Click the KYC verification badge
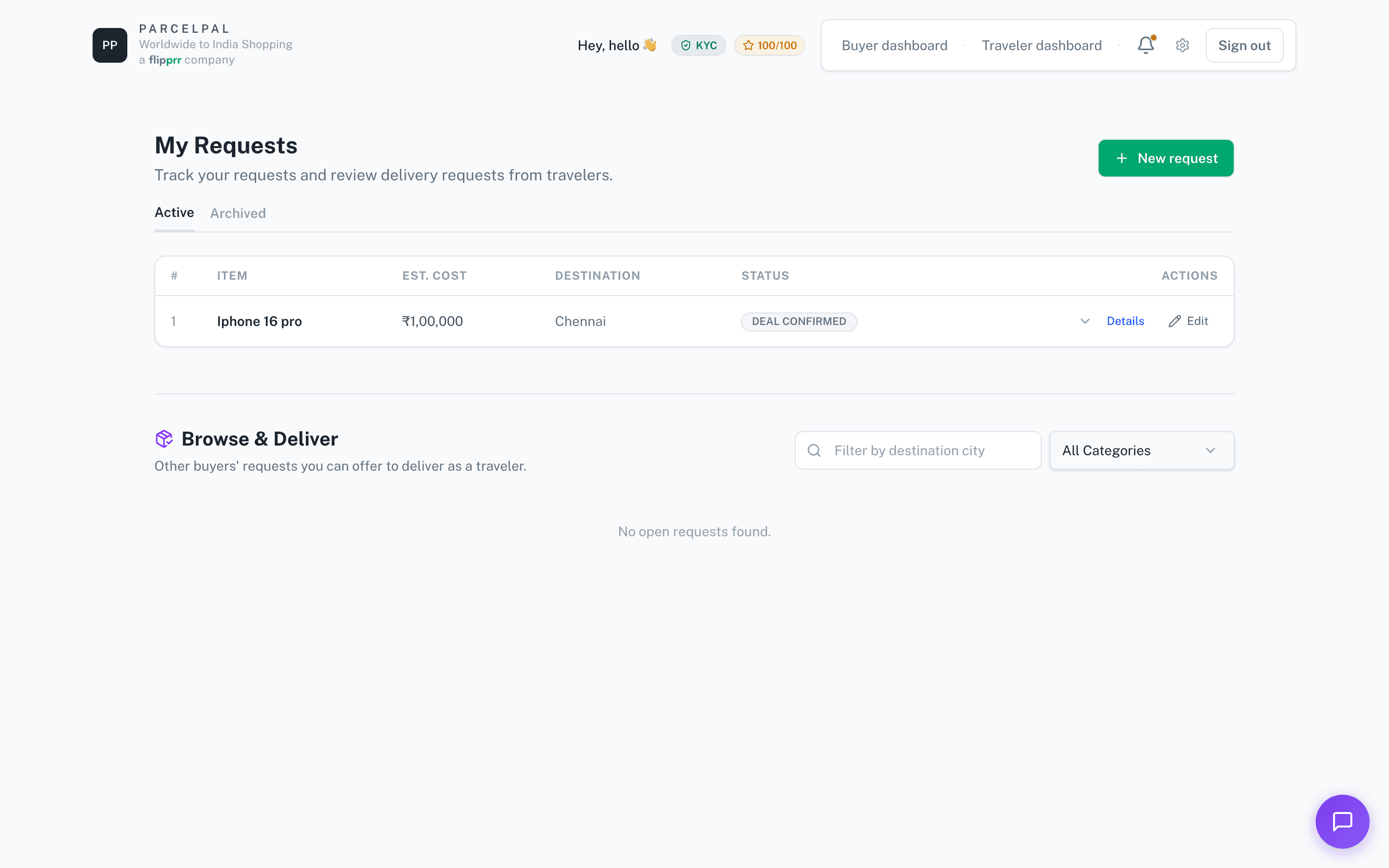Screen dimensions: 1389x868 [698, 45]
